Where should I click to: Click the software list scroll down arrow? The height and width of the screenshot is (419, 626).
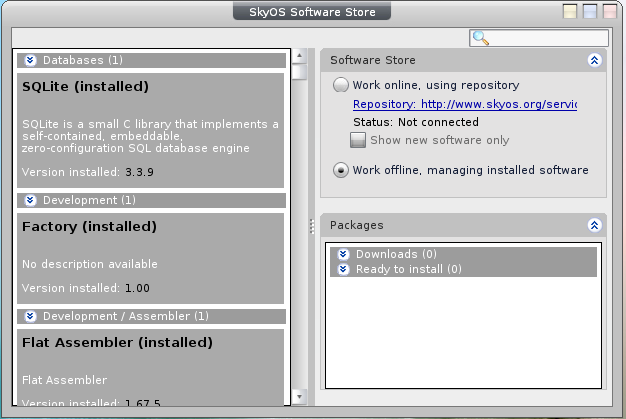pyautogui.click(x=299, y=397)
